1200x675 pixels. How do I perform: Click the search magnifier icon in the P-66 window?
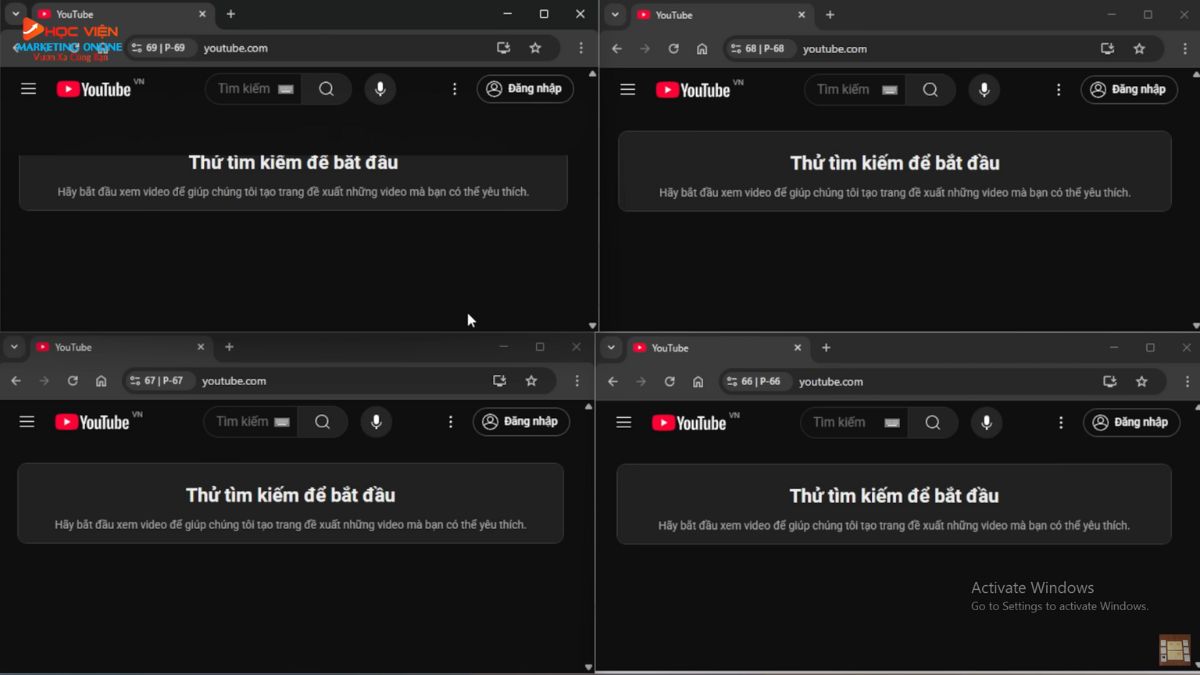click(933, 422)
